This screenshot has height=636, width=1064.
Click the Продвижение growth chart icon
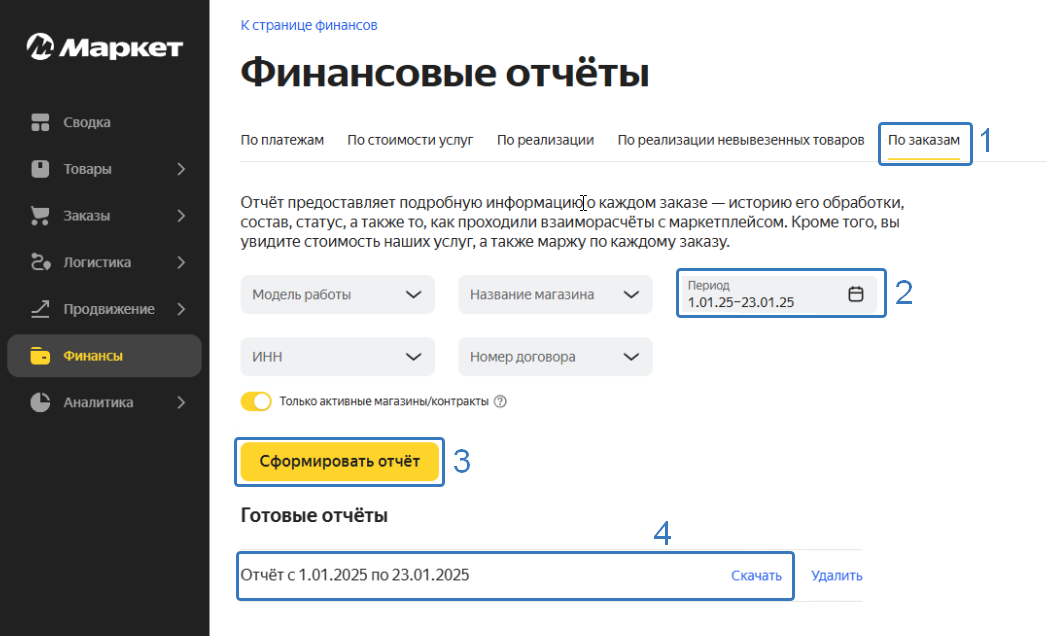point(40,309)
